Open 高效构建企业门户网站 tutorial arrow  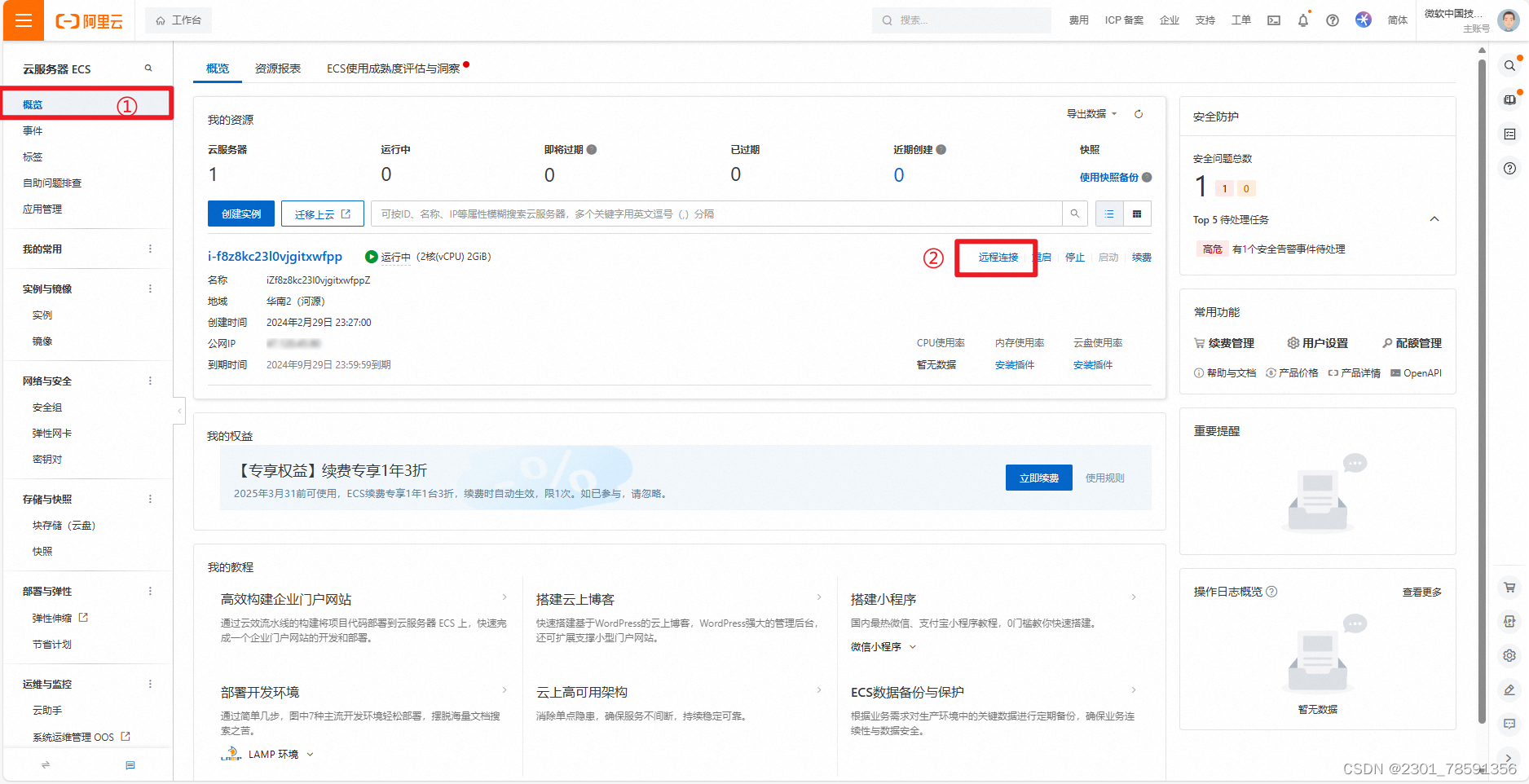505,597
